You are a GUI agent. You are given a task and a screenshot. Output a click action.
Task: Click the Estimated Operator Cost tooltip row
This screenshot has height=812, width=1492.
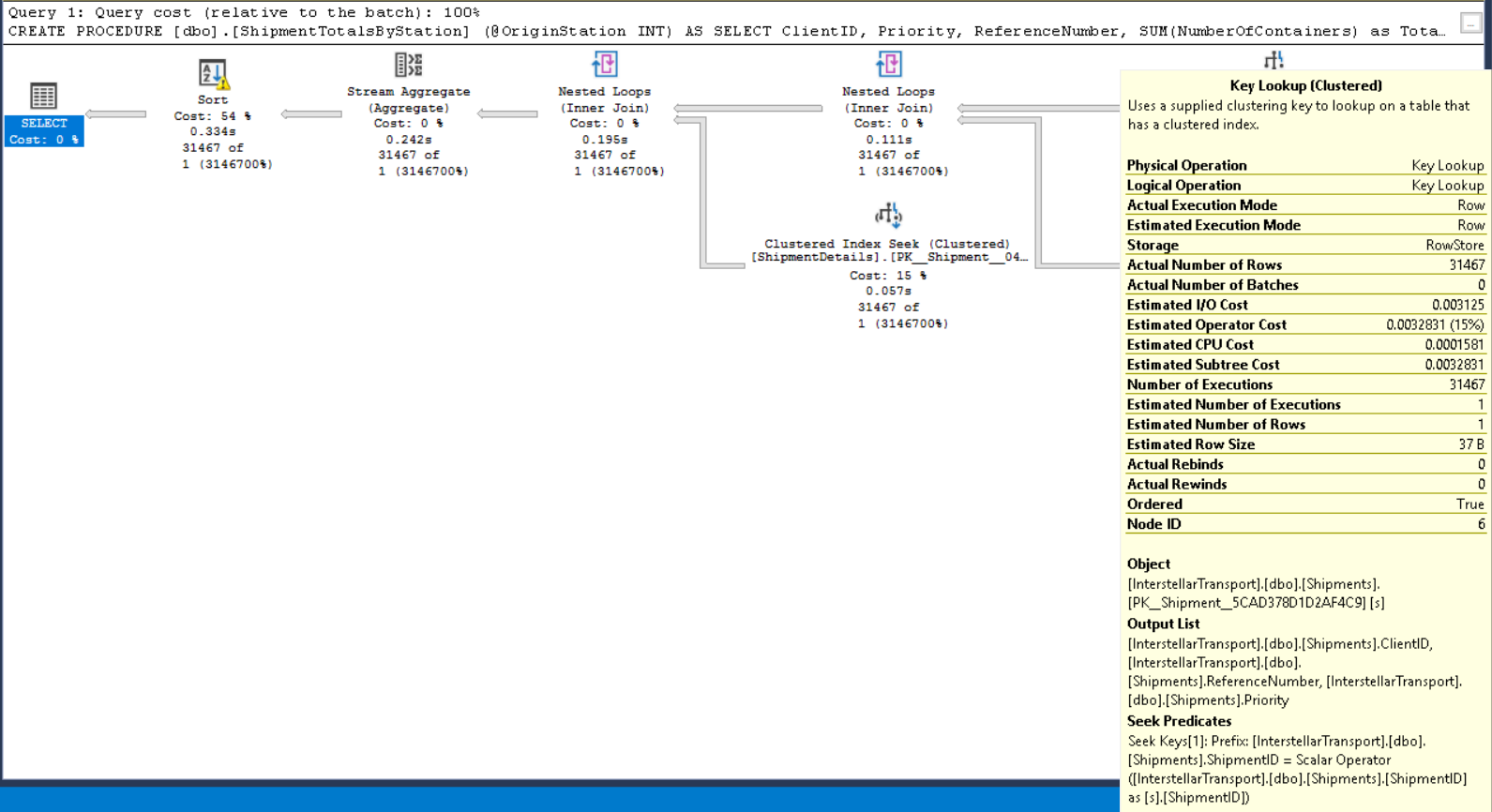pos(1304,324)
